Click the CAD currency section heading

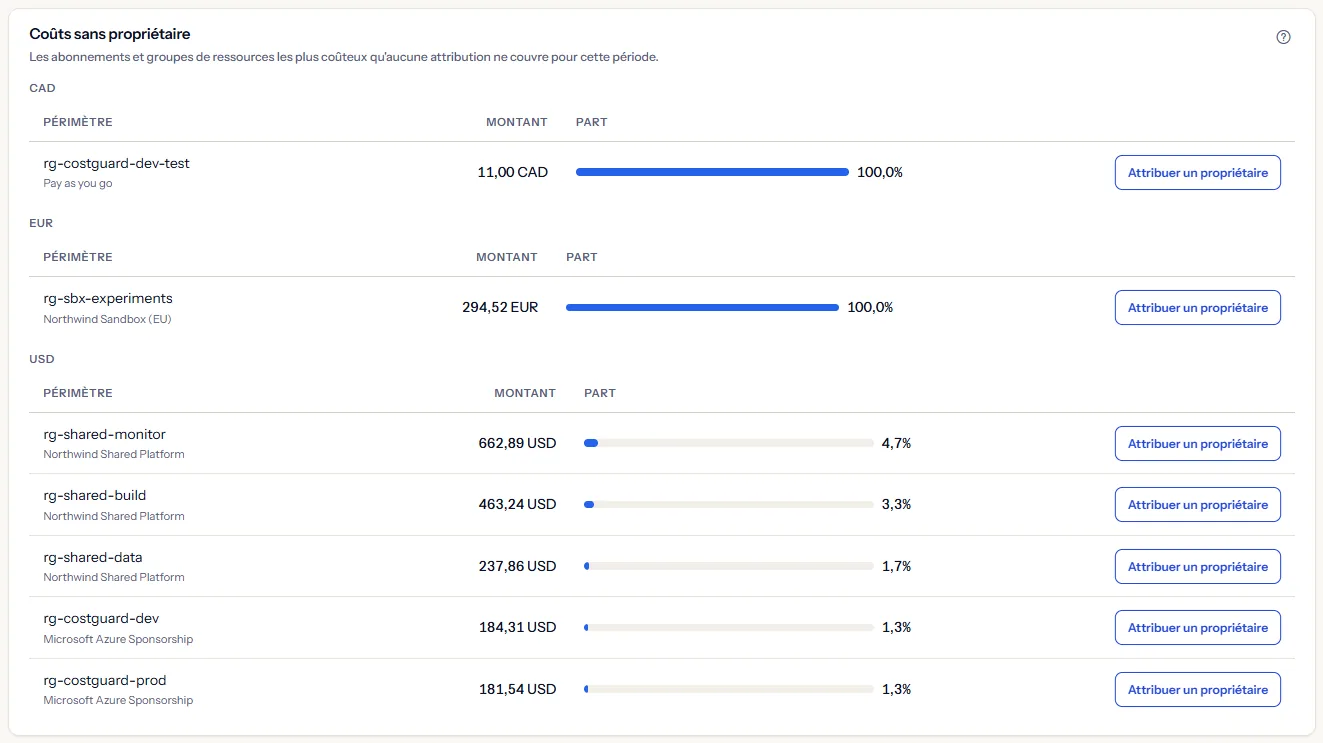(x=42, y=88)
